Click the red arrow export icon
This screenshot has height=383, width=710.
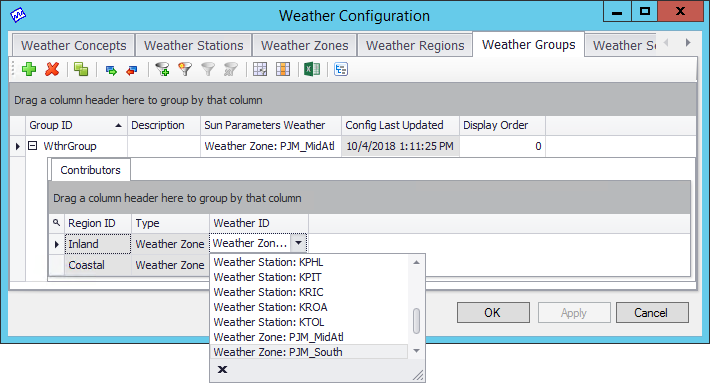132,70
